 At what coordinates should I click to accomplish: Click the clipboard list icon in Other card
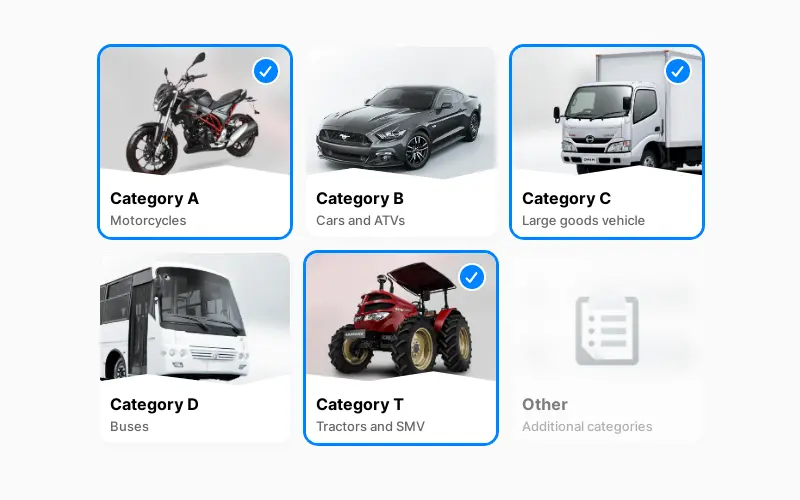coord(607,331)
